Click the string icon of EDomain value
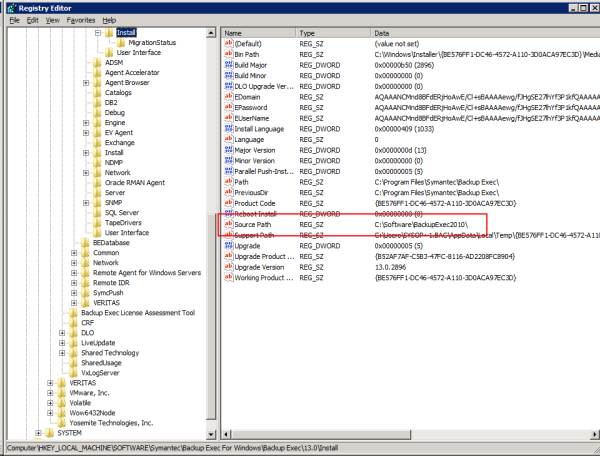This screenshot has width=600, height=456. [x=228, y=97]
